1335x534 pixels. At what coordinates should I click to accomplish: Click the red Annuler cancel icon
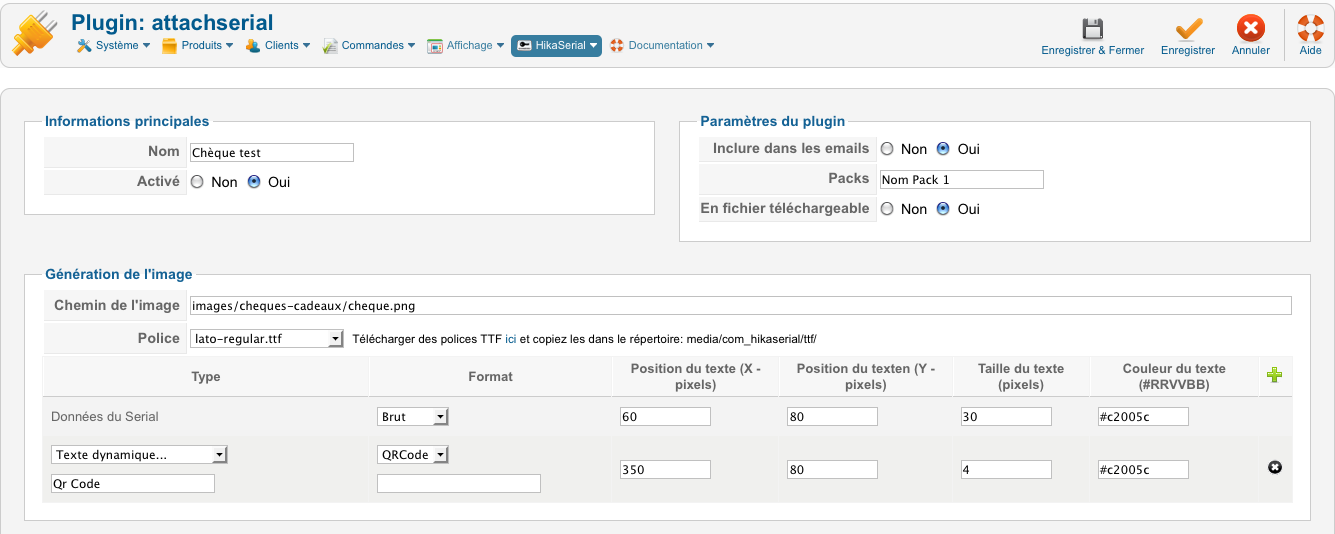click(x=1250, y=29)
